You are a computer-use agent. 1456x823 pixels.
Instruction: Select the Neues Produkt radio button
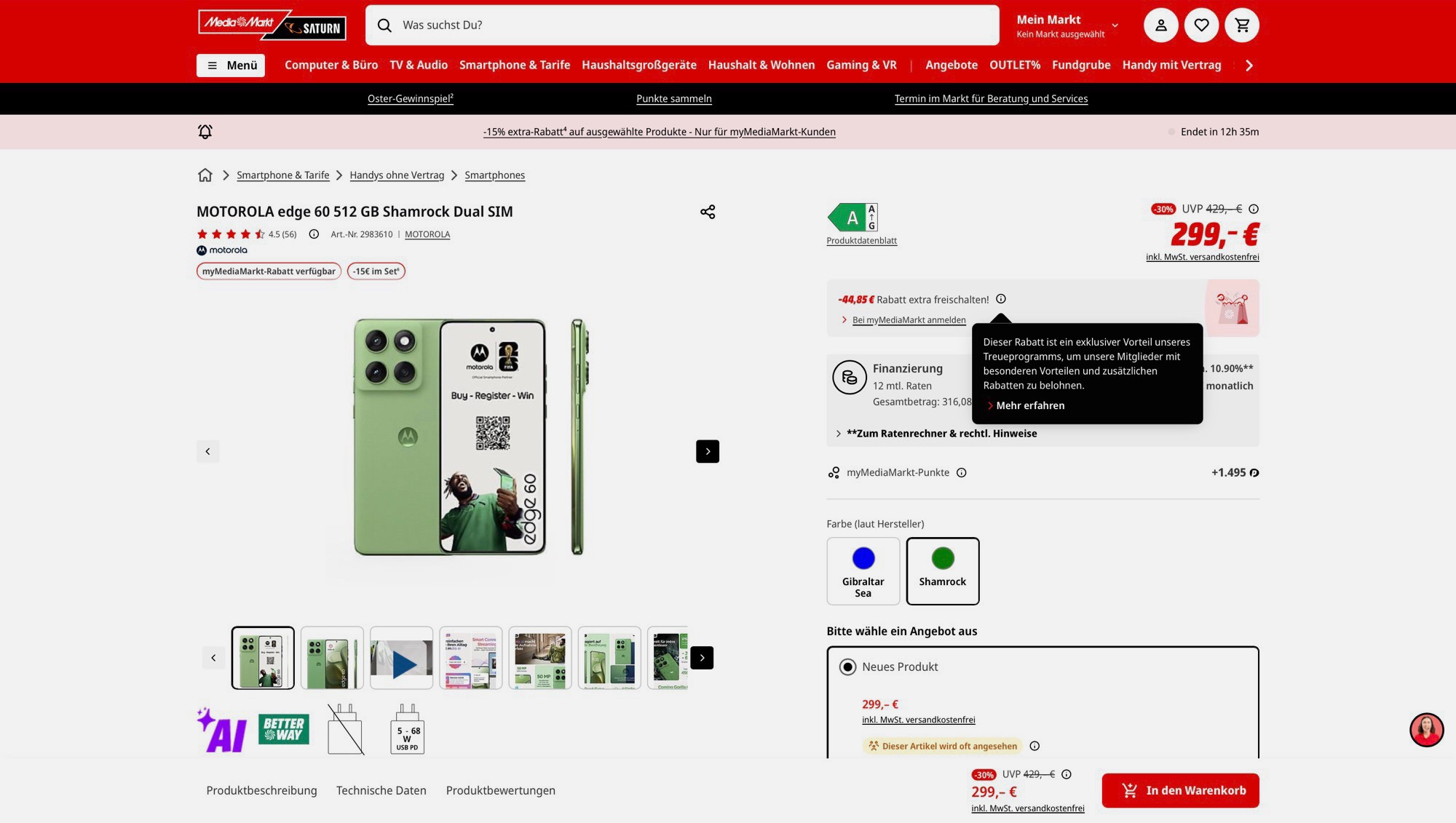(x=847, y=667)
